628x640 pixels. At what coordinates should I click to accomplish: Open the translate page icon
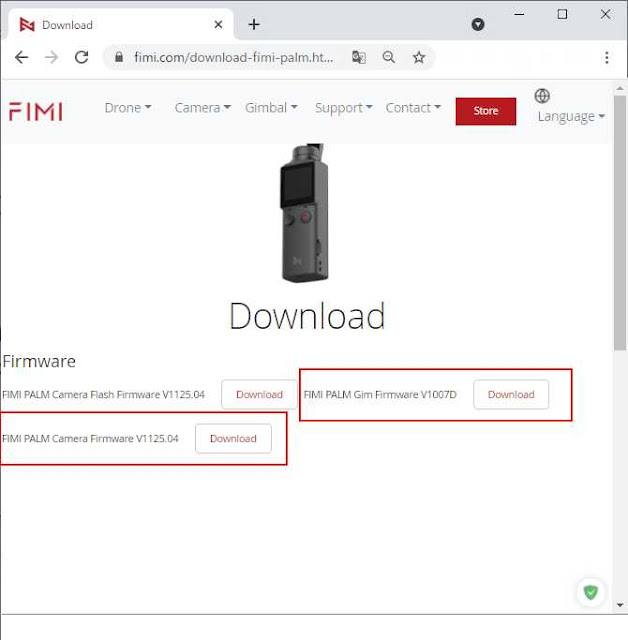[359, 57]
